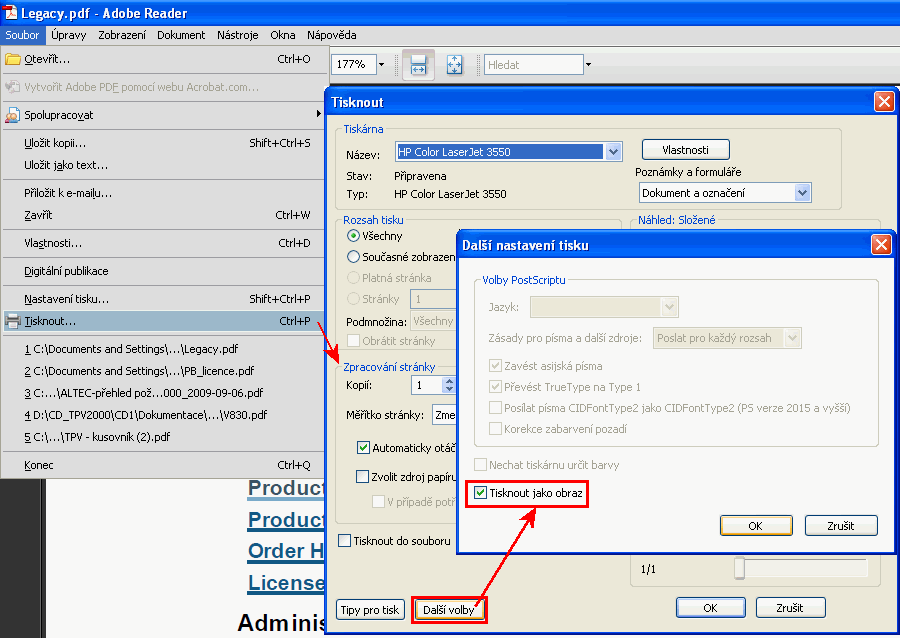Follow the License link in the document
This screenshot has height=638, width=900.
[x=286, y=582]
